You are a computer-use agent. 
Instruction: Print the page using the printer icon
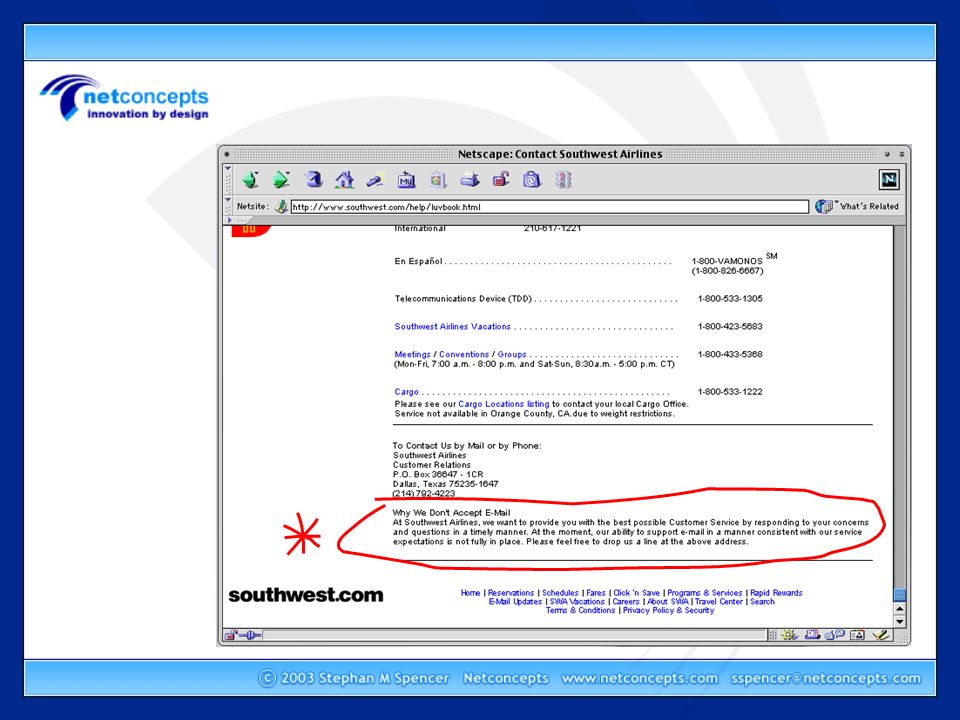point(470,180)
